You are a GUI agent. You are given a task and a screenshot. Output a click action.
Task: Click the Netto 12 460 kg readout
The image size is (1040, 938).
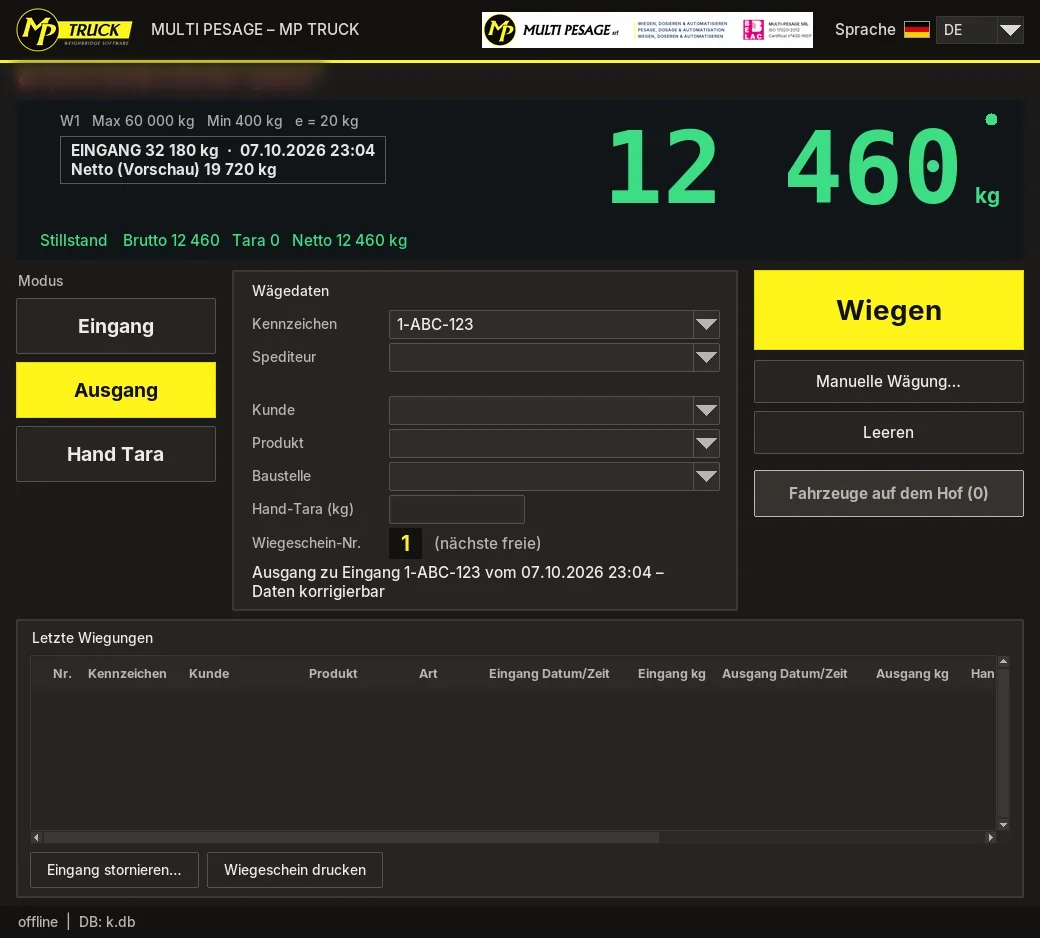(350, 240)
